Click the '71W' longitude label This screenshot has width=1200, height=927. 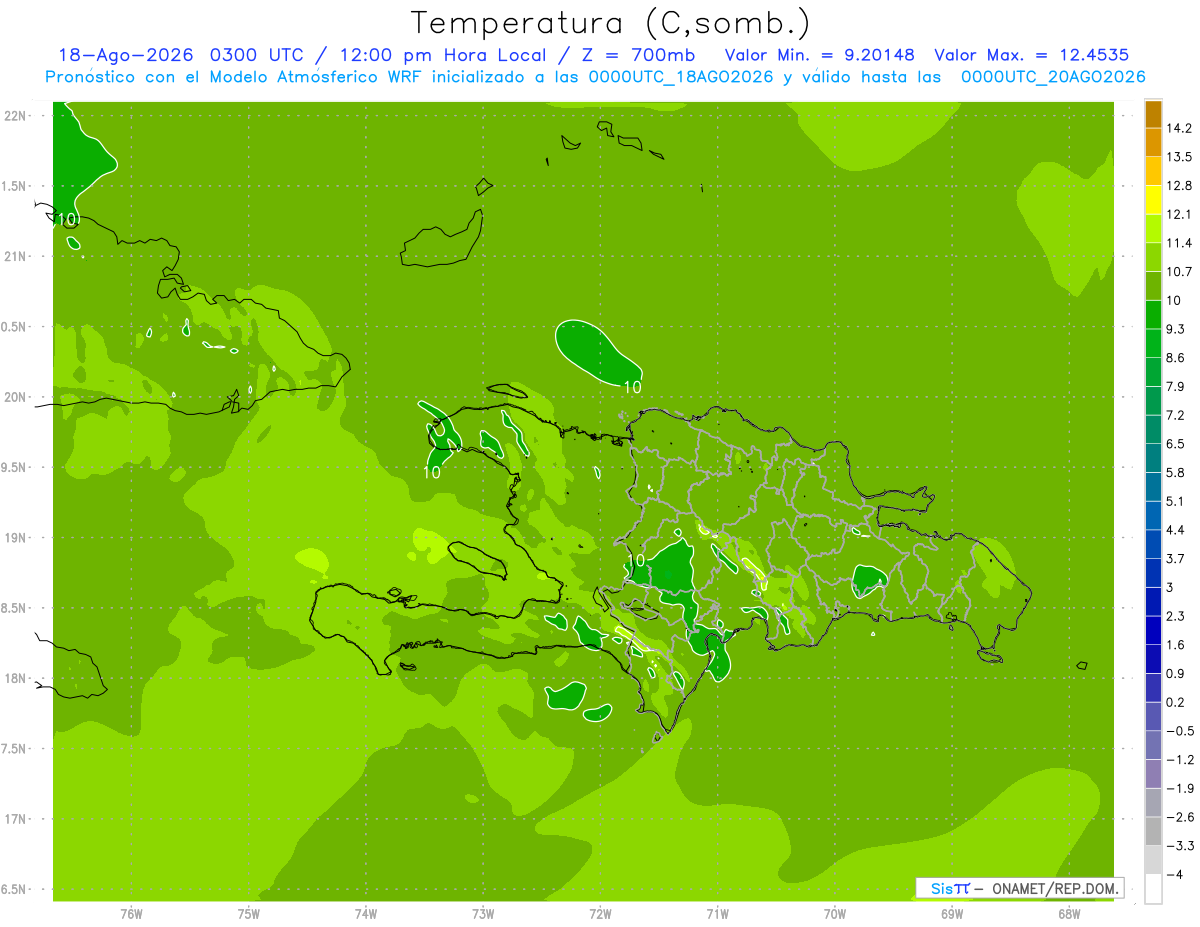pyautogui.click(x=717, y=914)
